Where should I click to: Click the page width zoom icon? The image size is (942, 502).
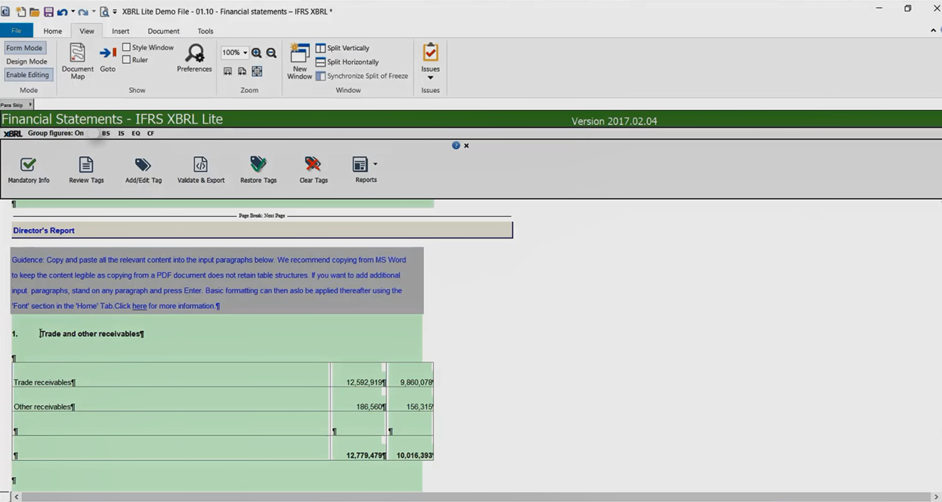[228, 71]
